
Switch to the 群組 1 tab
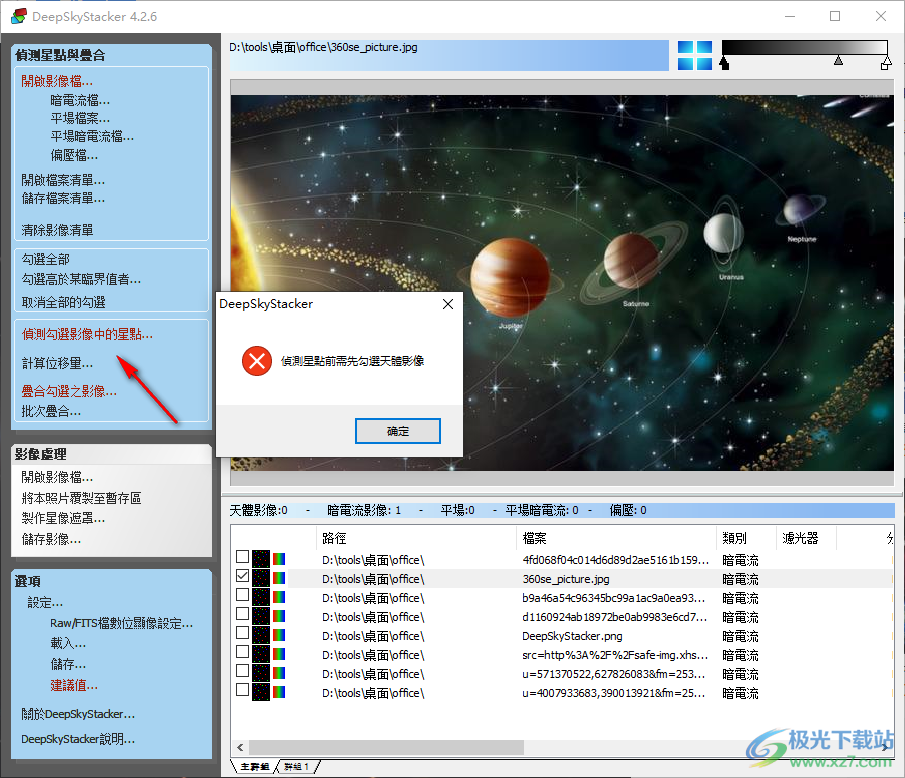[x=297, y=766]
